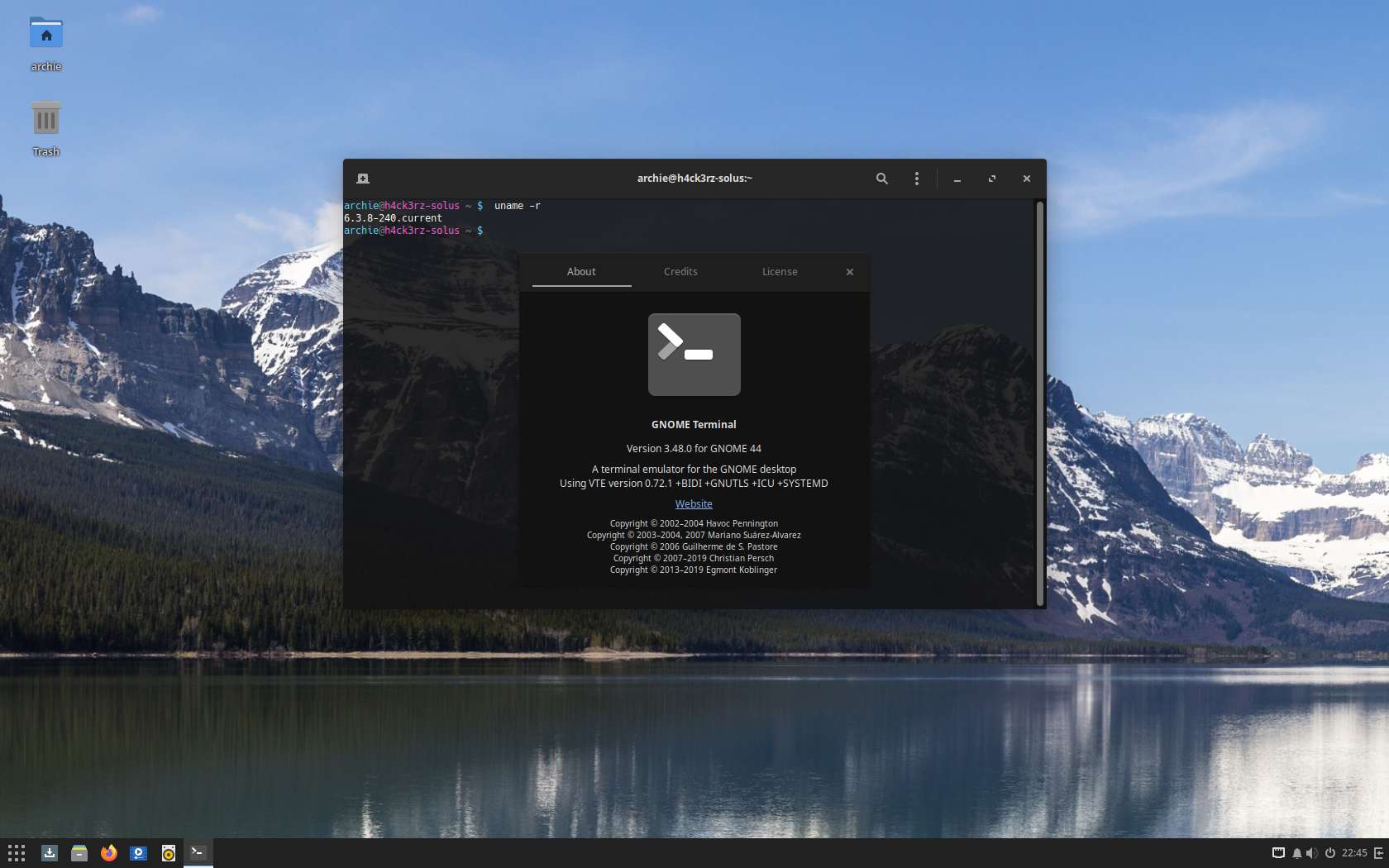Open the Raven sidebar panel icon
The image size is (1389, 868).
pos(1378,853)
